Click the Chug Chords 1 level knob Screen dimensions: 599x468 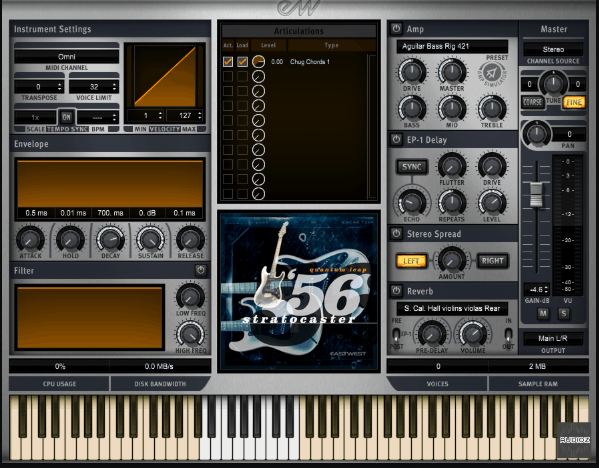(x=258, y=61)
